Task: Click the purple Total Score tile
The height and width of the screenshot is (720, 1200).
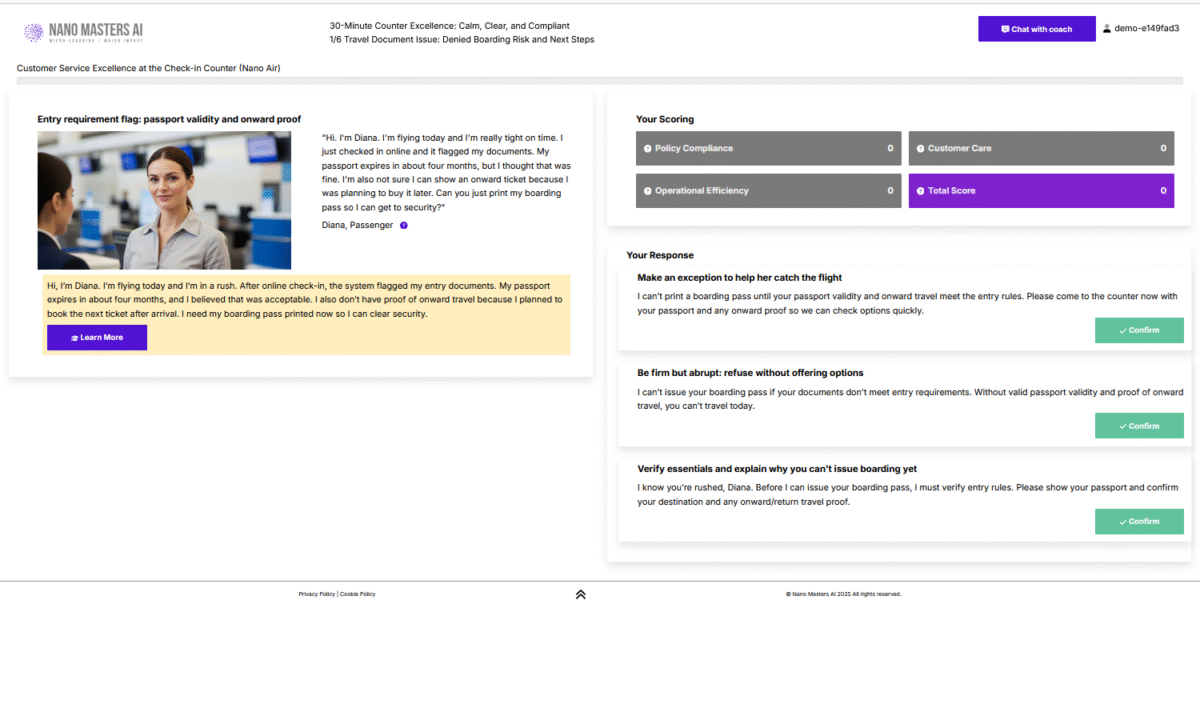Action: (1041, 191)
